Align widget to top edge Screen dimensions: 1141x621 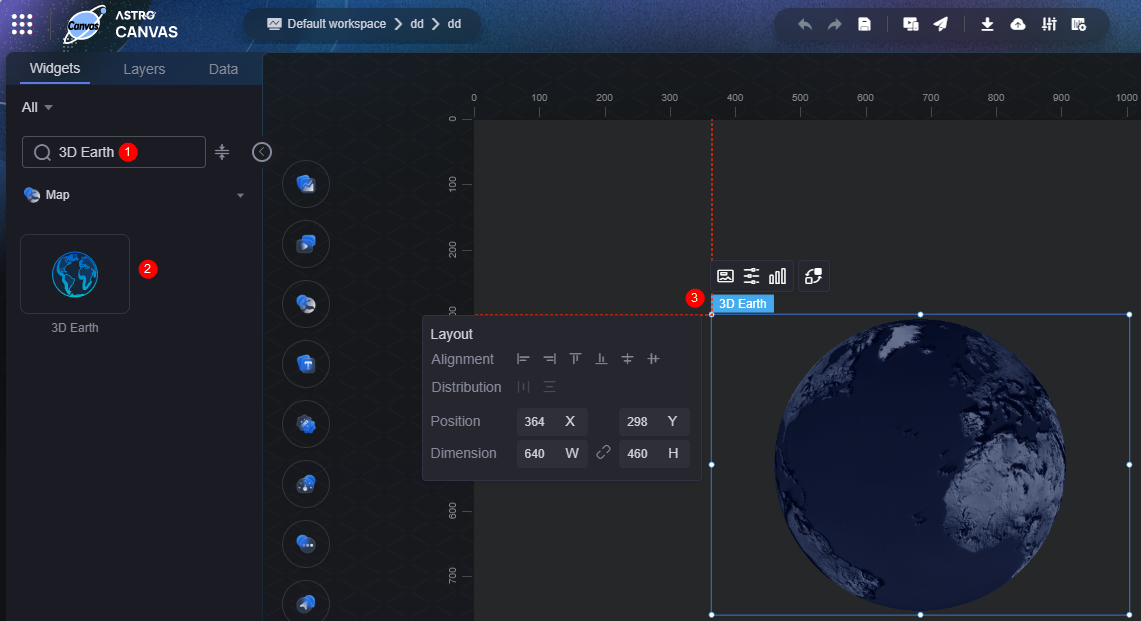tap(575, 359)
